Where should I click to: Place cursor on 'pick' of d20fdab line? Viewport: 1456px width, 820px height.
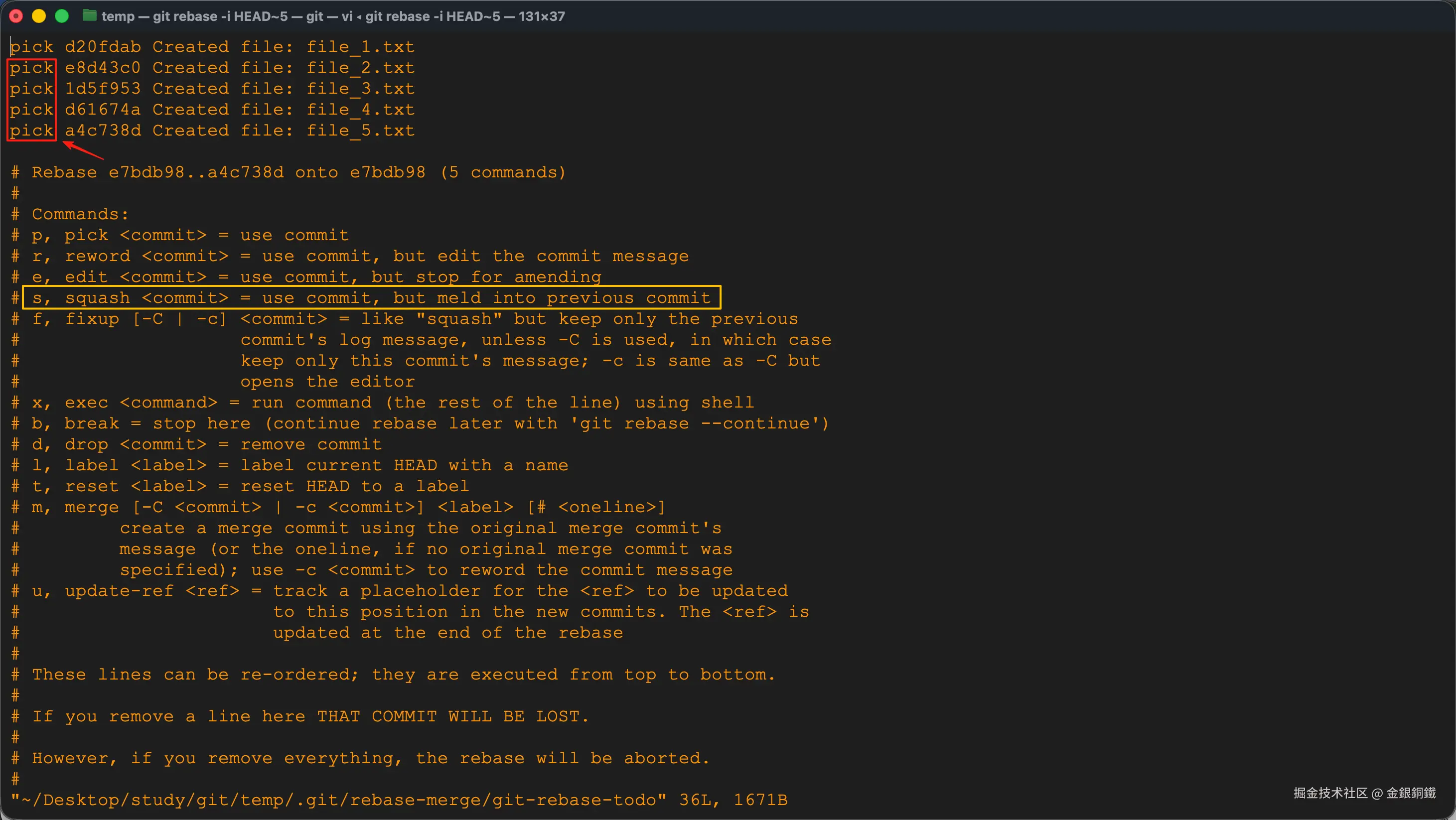tap(32, 47)
